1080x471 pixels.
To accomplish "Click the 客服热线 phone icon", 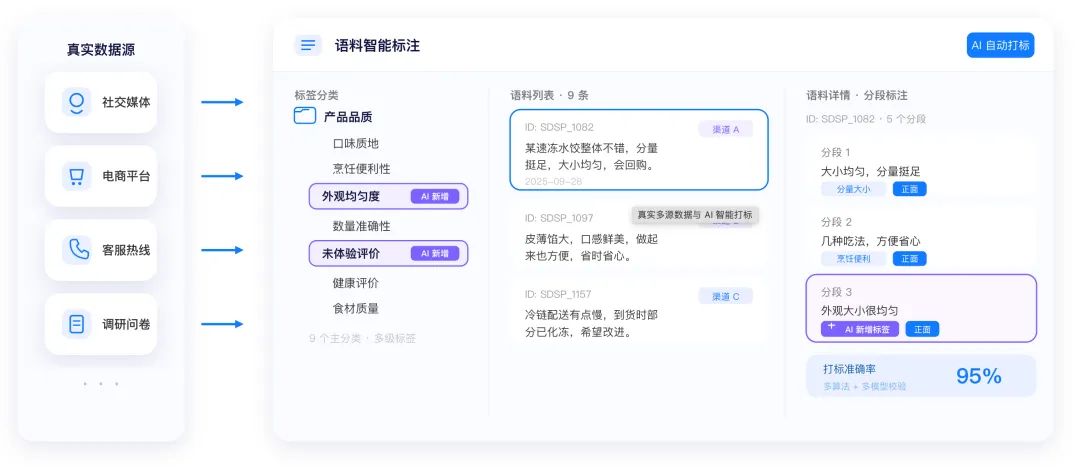I will (x=76, y=250).
